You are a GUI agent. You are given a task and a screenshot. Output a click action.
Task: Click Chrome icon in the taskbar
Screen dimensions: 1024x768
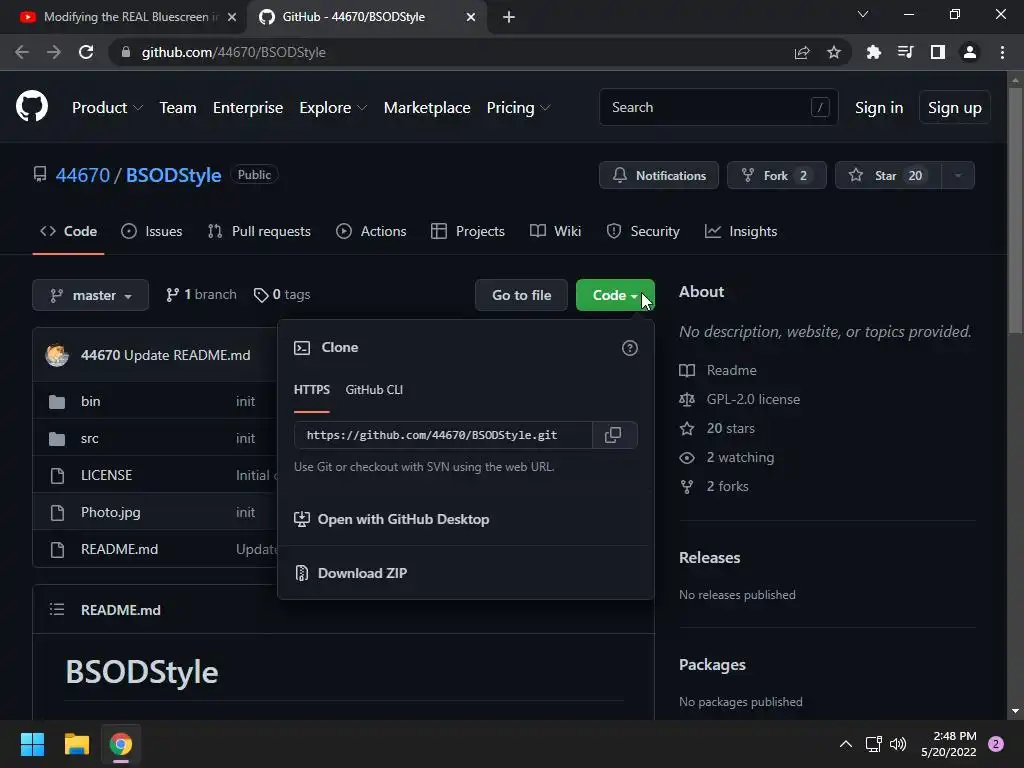(121, 744)
